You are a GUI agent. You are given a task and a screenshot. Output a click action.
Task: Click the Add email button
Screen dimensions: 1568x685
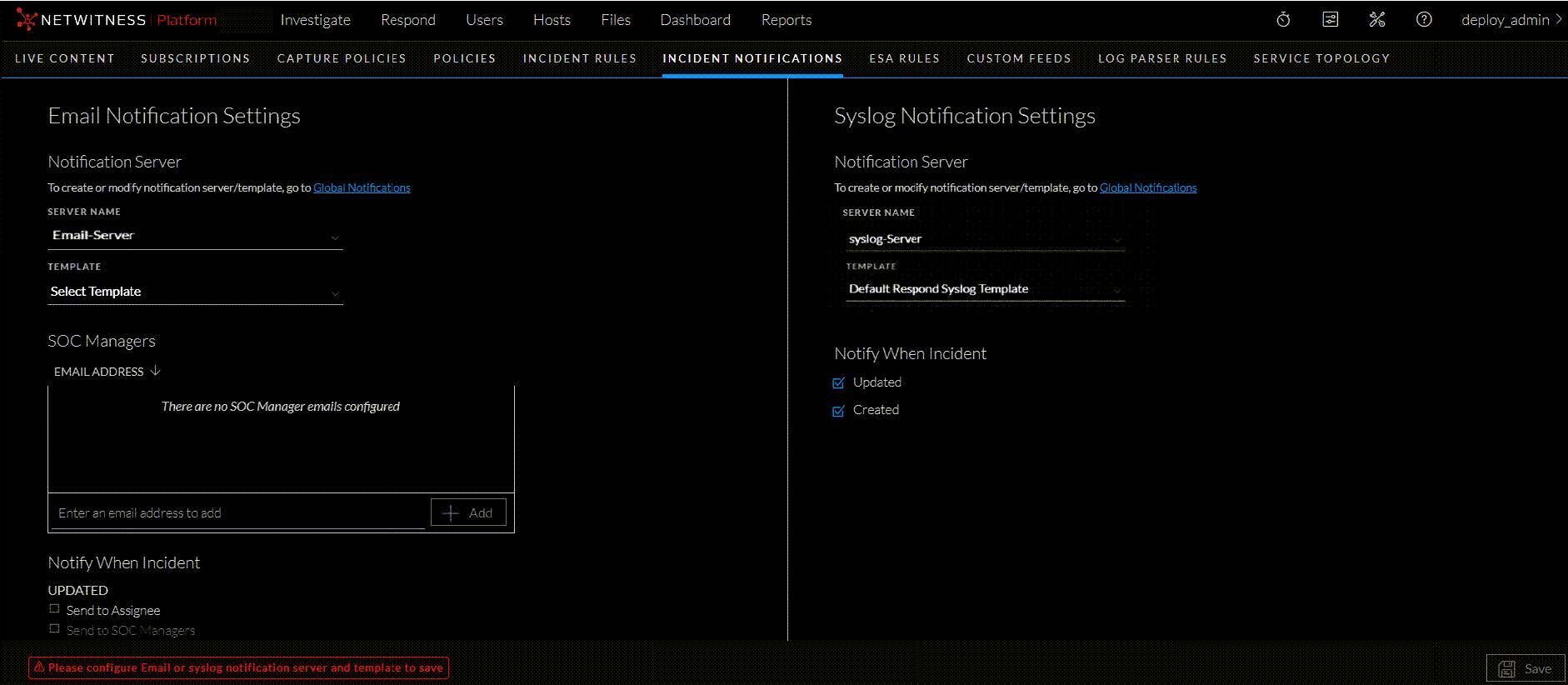click(467, 512)
